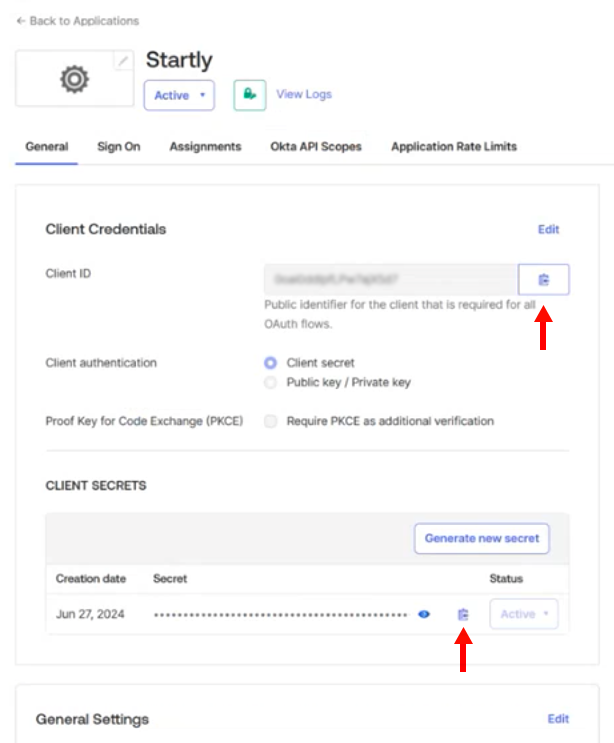Open Application Rate Limits tab
This screenshot has width=614, height=743.
click(x=454, y=147)
